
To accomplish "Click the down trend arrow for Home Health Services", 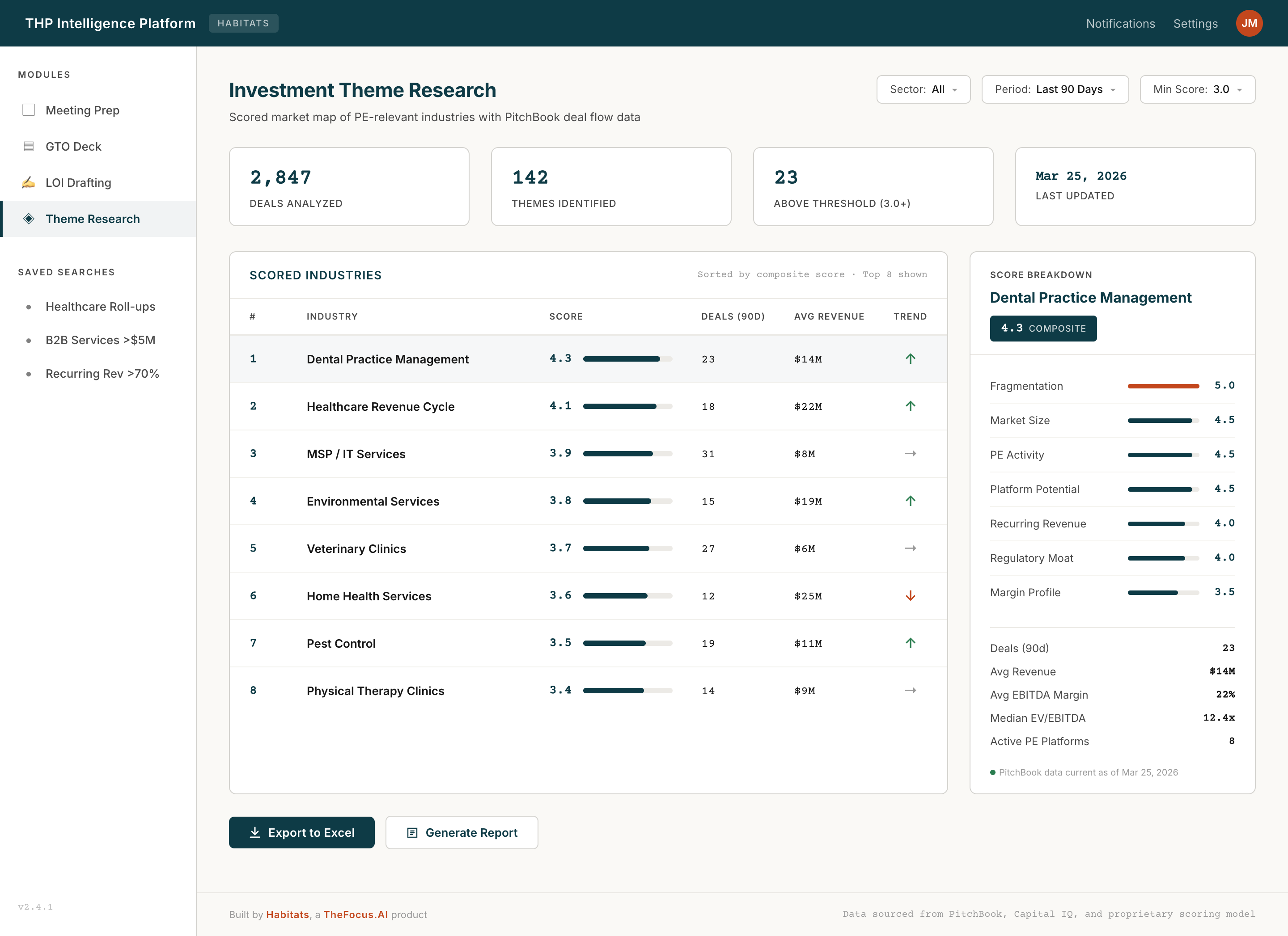I will [910, 595].
